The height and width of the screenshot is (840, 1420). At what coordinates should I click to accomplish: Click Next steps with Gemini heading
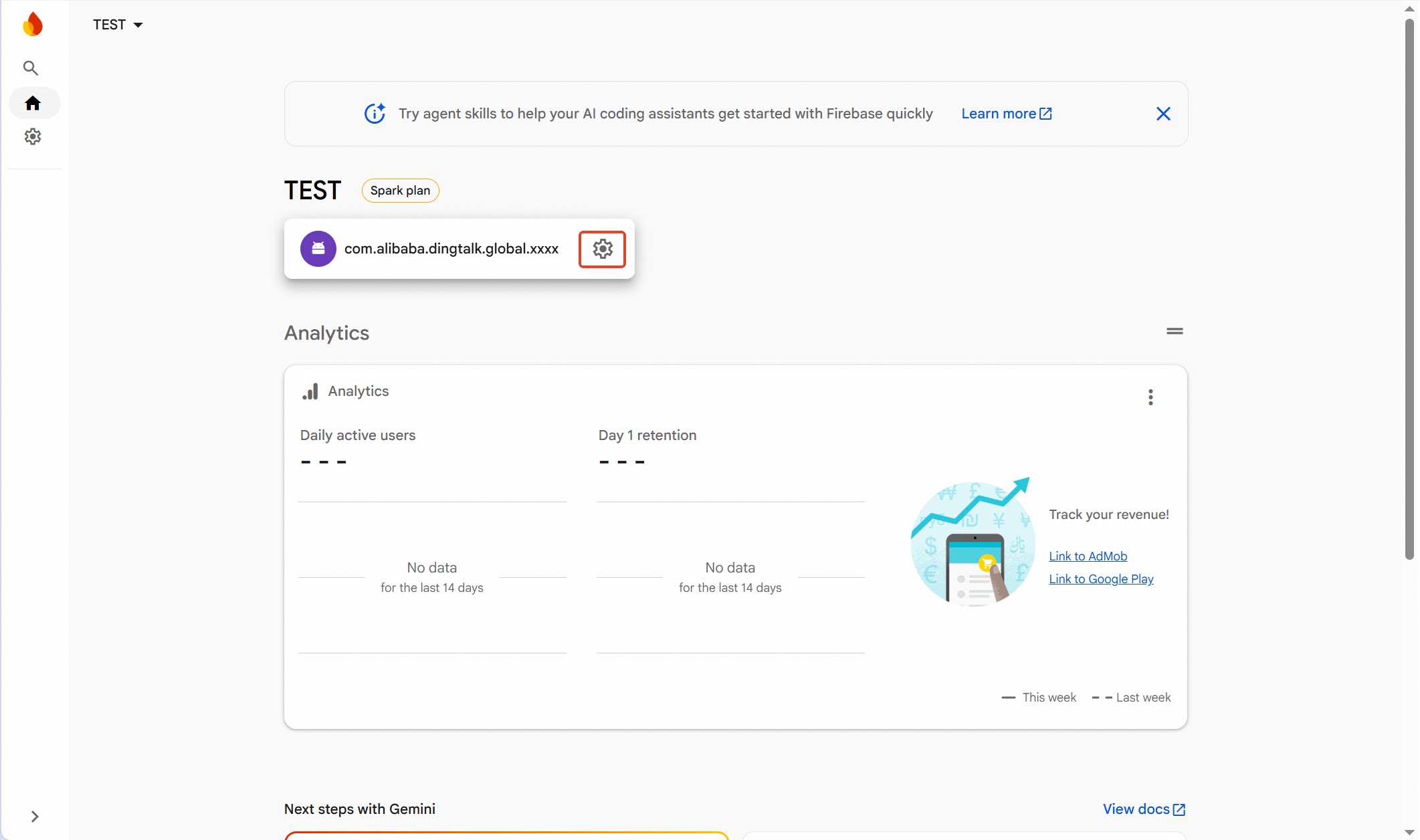pos(360,809)
